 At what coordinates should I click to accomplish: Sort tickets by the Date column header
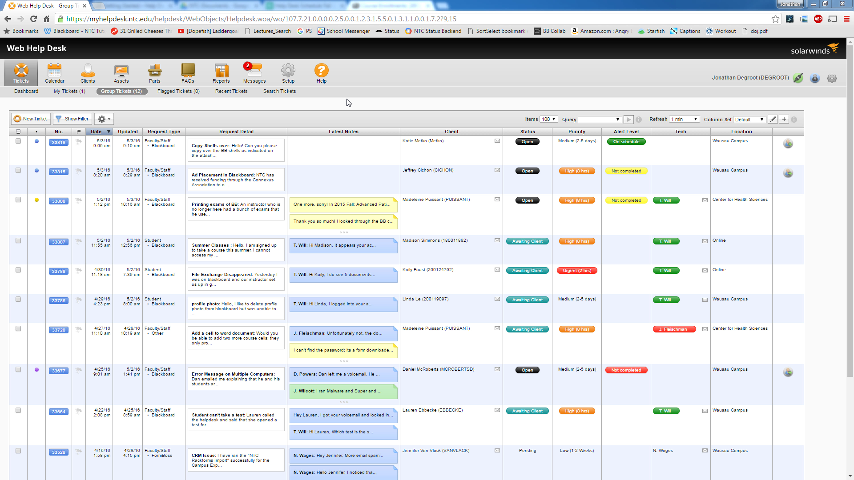tap(99, 131)
